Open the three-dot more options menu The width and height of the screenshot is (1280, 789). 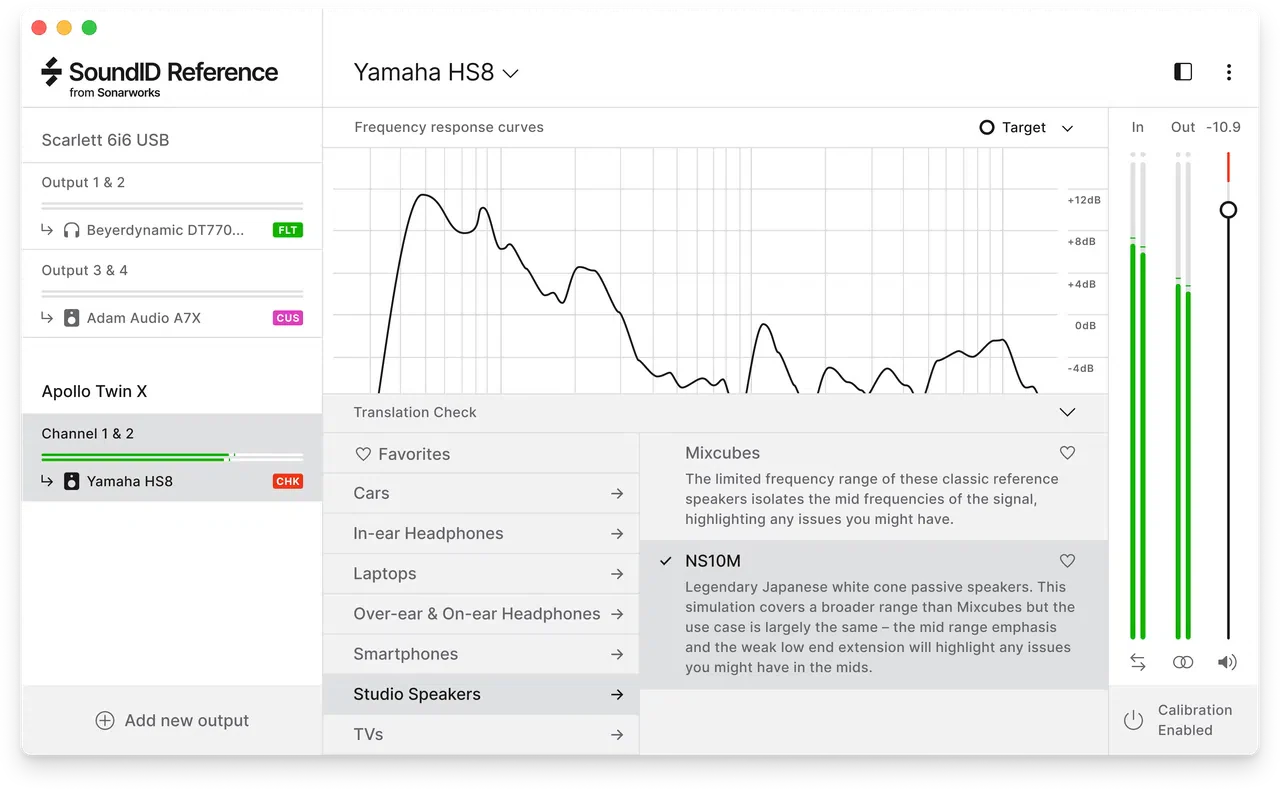pyautogui.click(x=1229, y=72)
